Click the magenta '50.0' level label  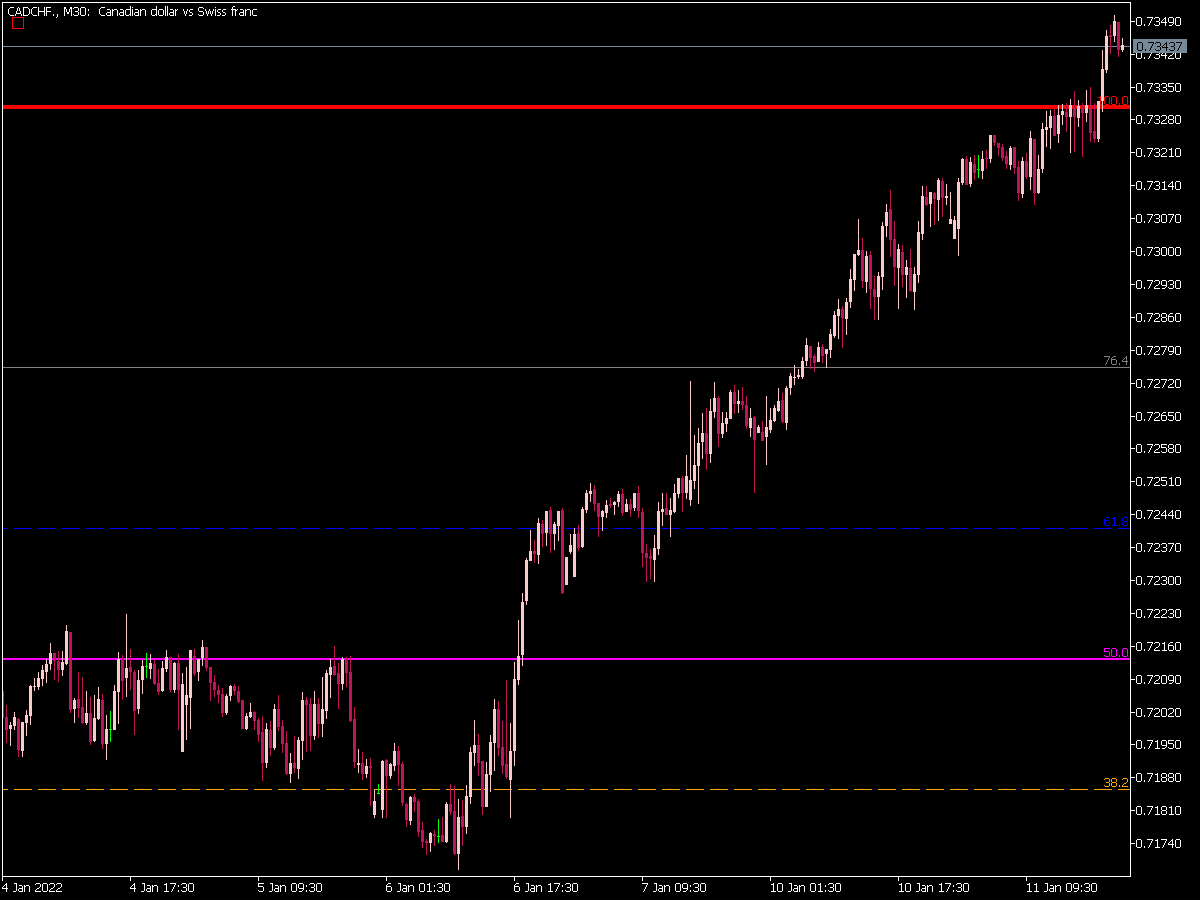click(1116, 652)
